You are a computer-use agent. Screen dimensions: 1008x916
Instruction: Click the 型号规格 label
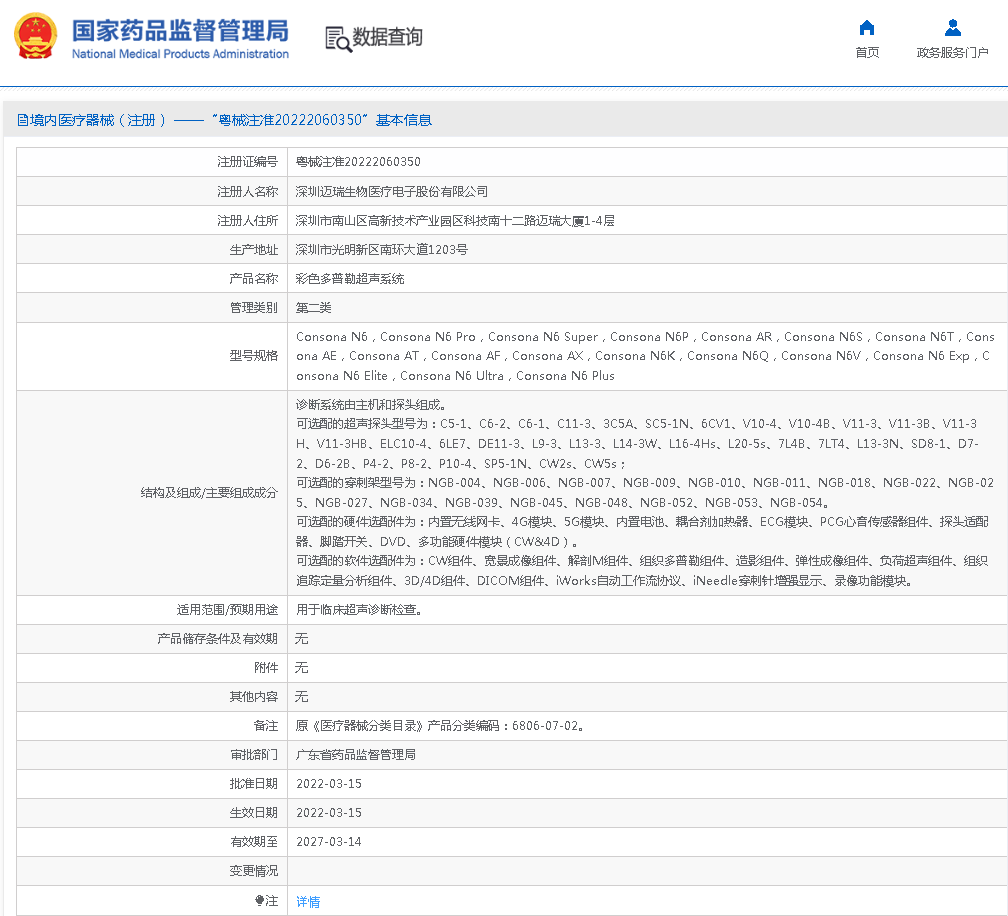[254, 355]
